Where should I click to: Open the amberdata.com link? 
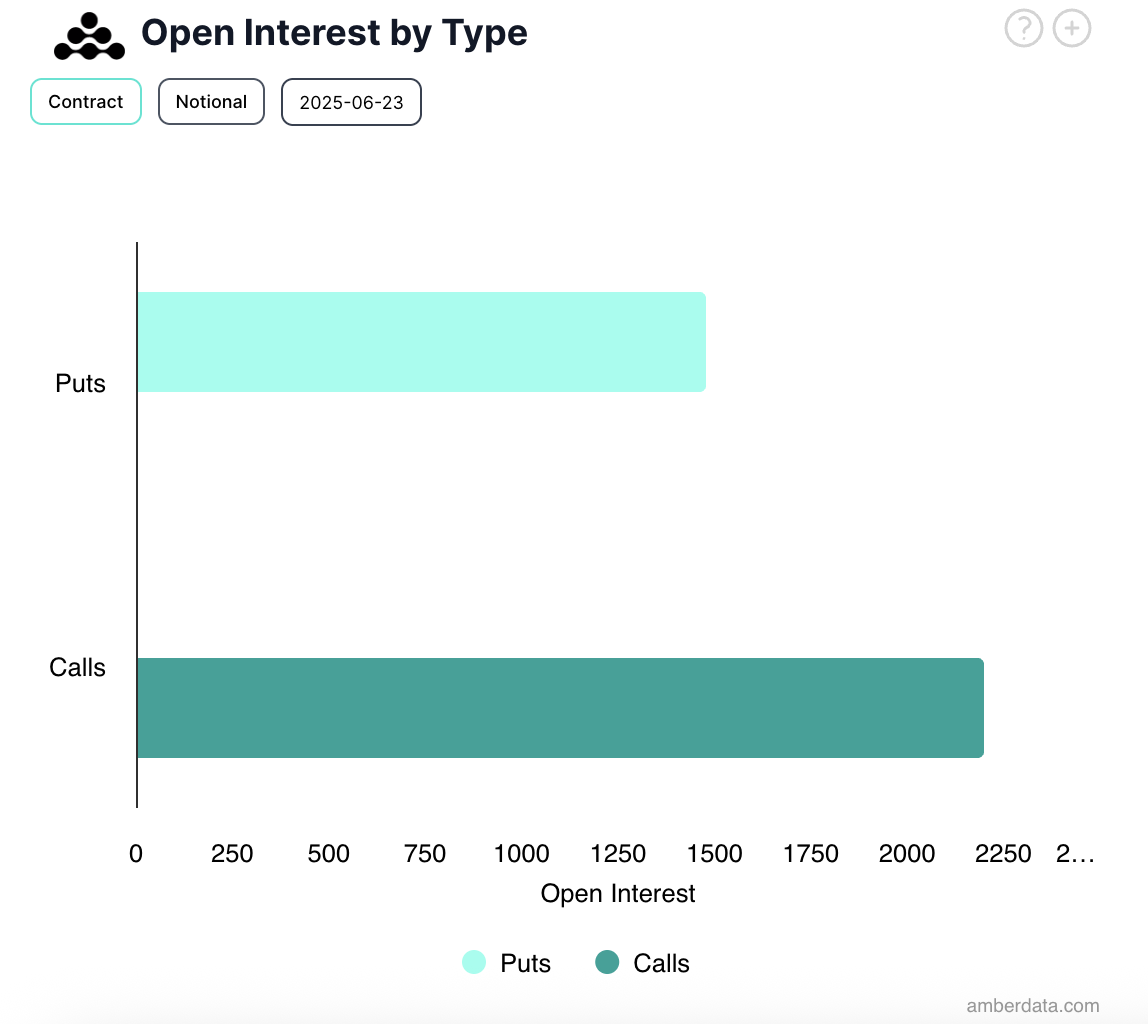(x=1032, y=1006)
